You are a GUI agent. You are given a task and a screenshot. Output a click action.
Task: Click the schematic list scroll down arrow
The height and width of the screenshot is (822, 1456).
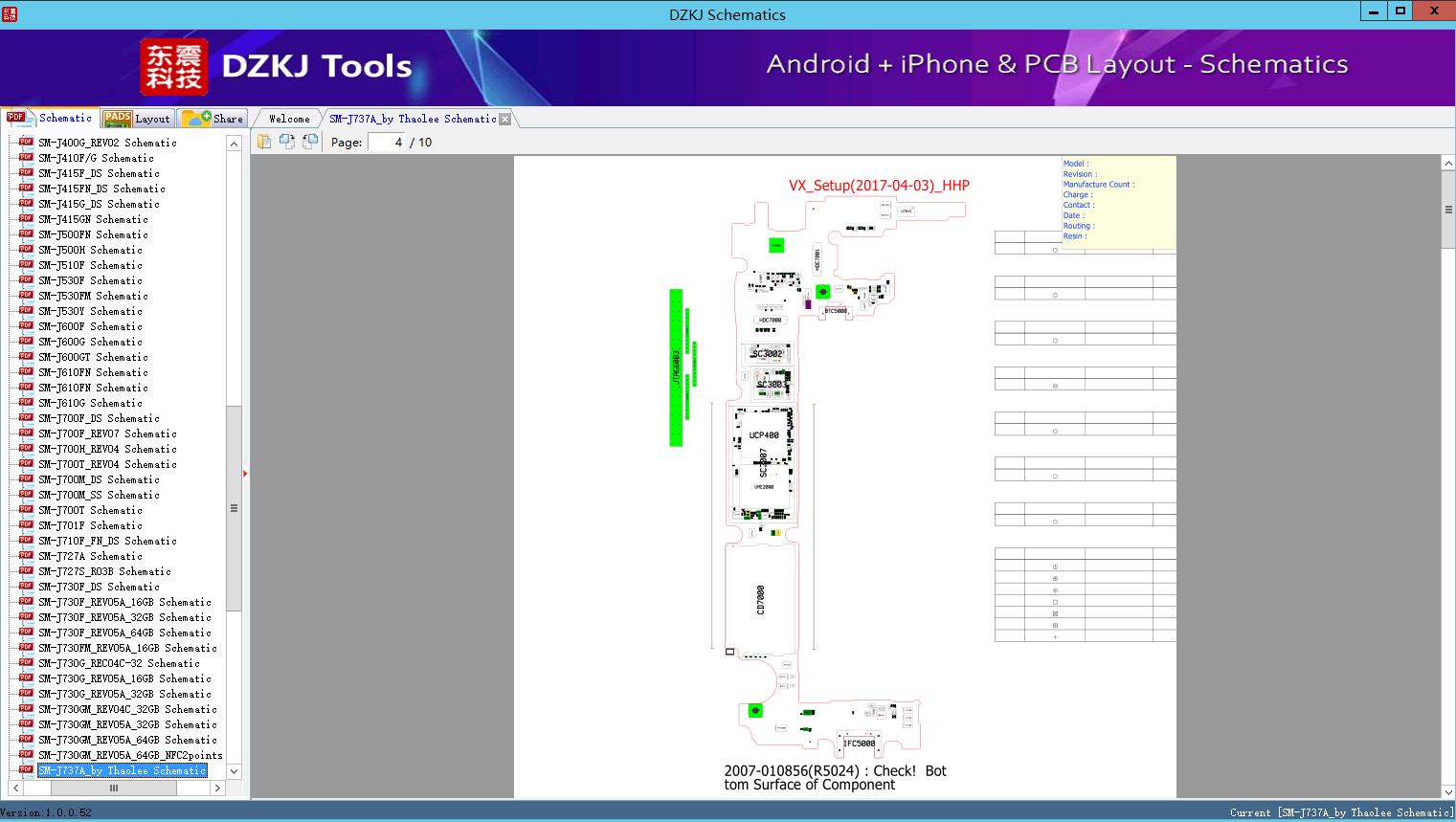pyautogui.click(x=234, y=771)
